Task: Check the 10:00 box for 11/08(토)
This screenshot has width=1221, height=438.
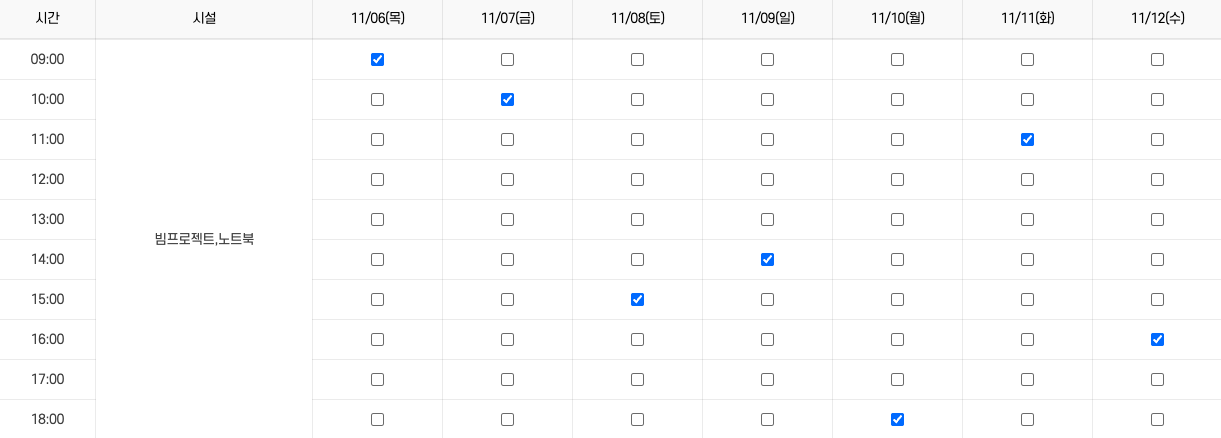Action: [x=637, y=100]
